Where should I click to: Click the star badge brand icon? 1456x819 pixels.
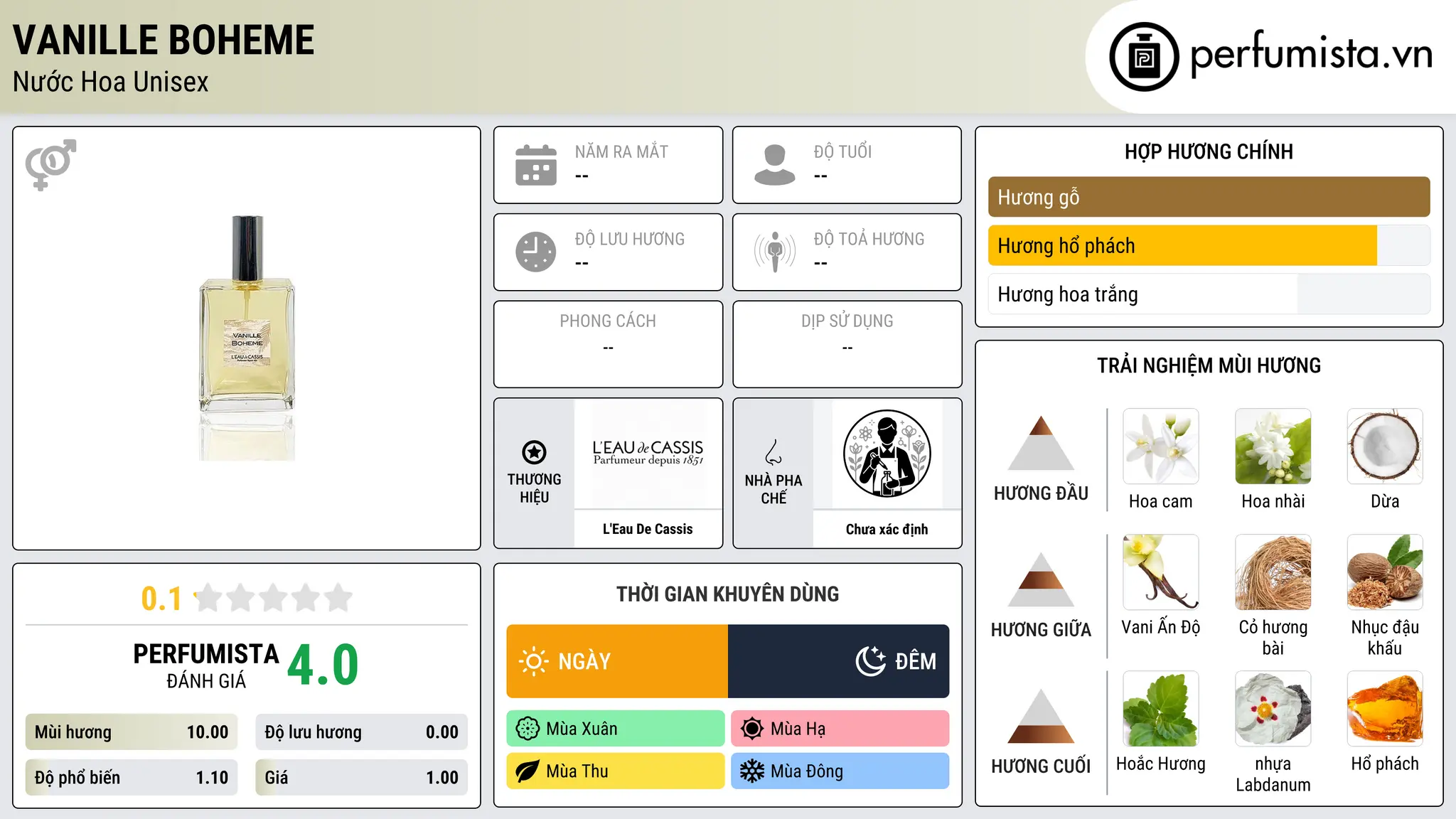click(x=534, y=452)
